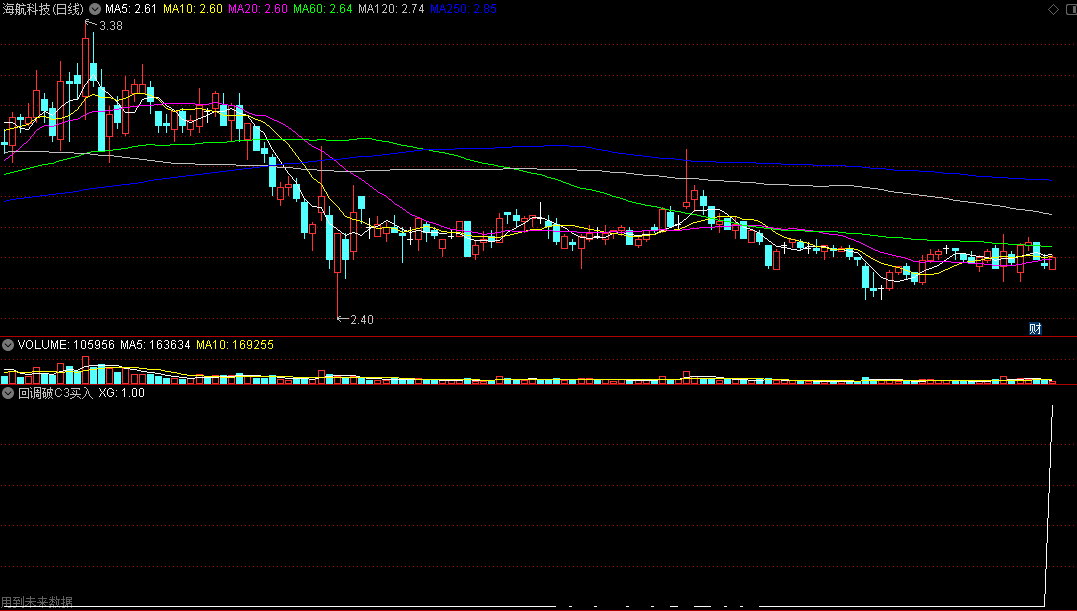
Task: Click the XG: 1.00 value
Action: point(122,393)
